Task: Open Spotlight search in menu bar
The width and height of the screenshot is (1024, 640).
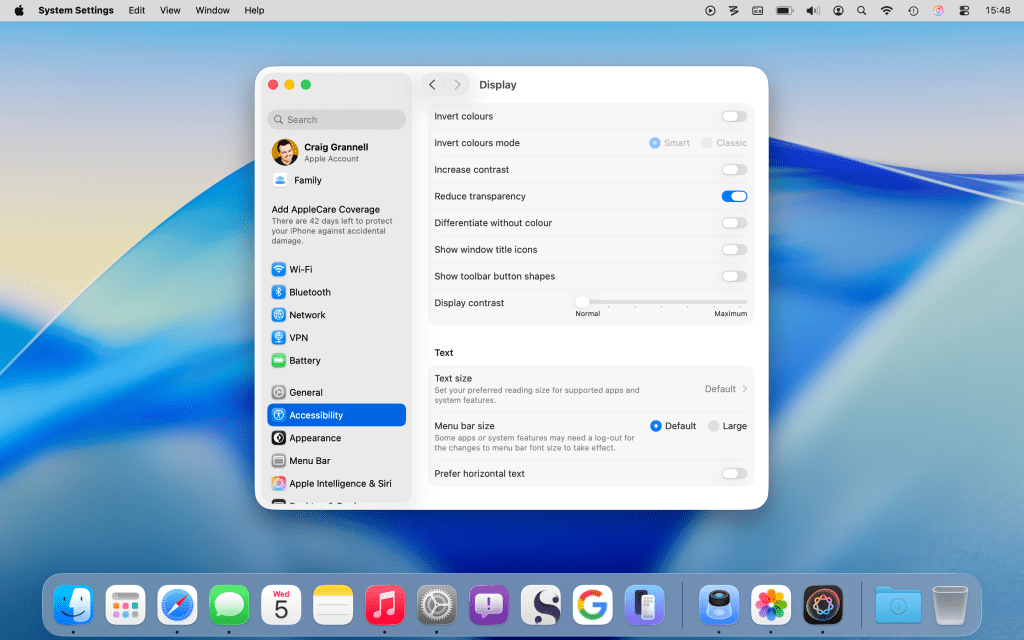Action: pyautogui.click(x=861, y=10)
